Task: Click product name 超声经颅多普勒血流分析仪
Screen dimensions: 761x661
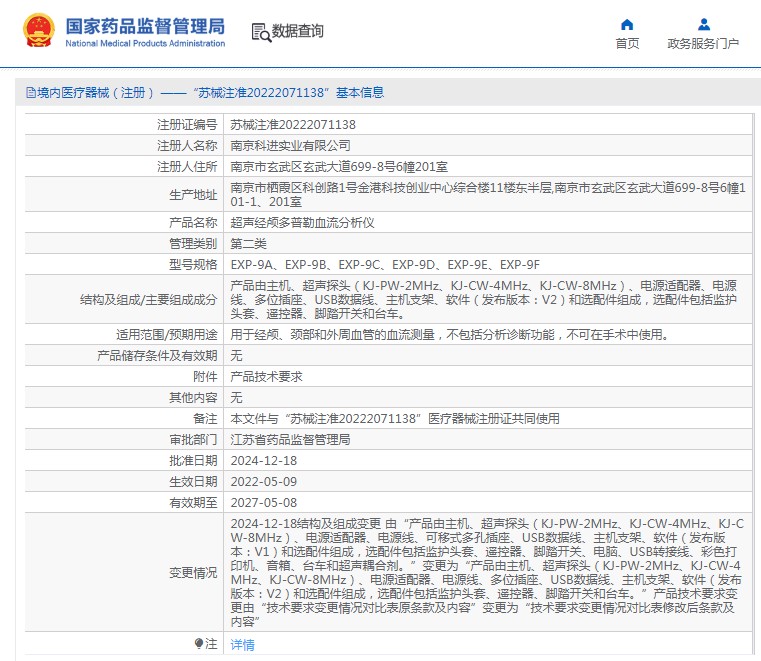Action: click(302, 222)
